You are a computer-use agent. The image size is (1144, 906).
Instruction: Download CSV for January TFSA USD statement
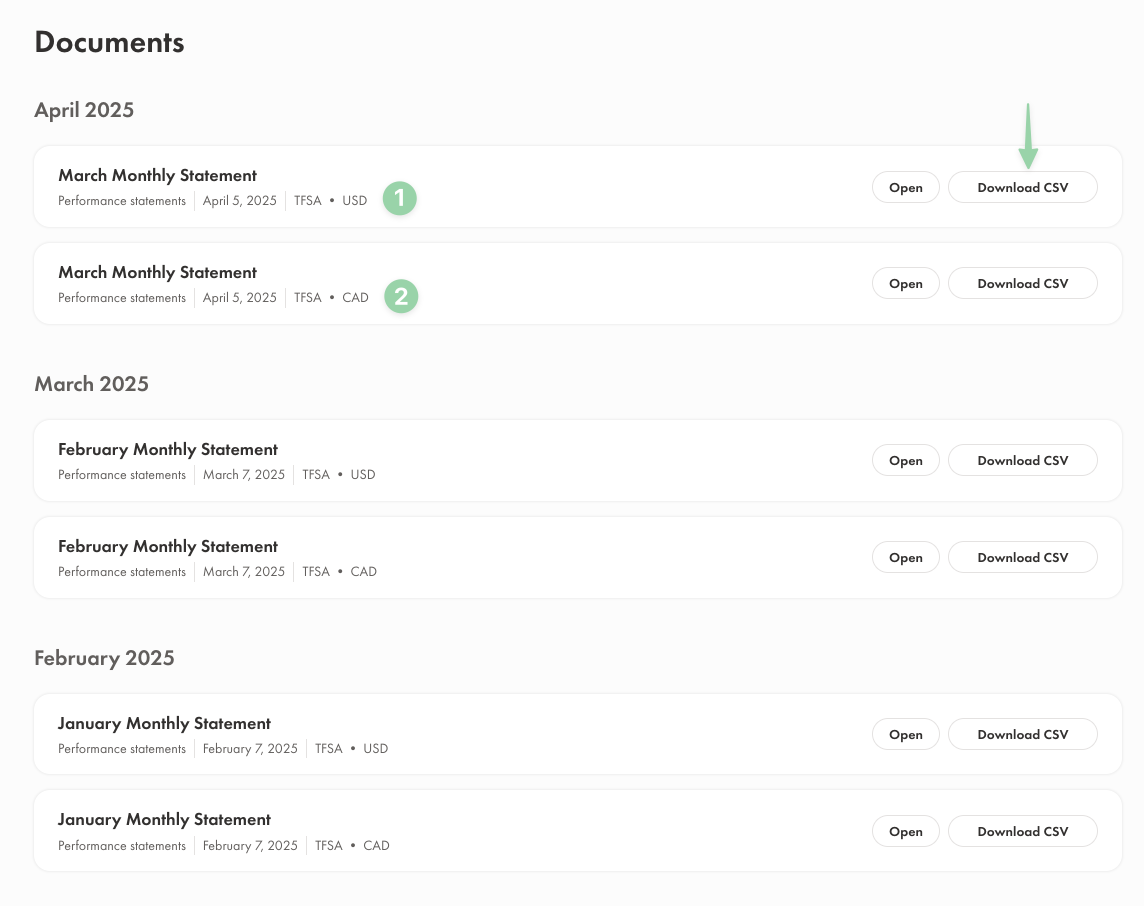(1022, 735)
